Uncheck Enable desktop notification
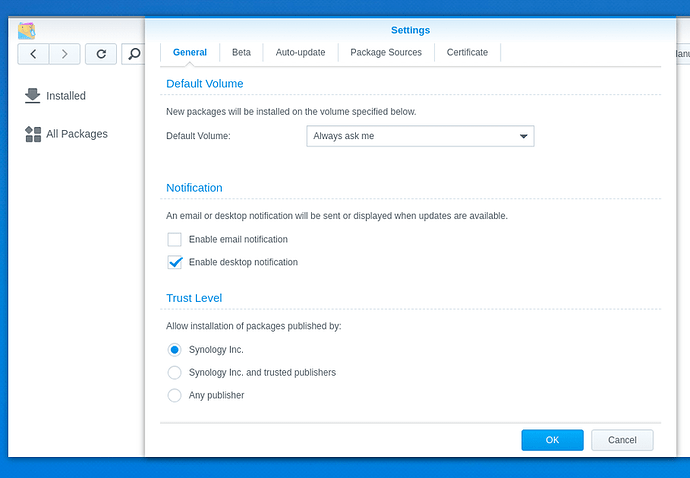The image size is (690, 478). point(174,262)
